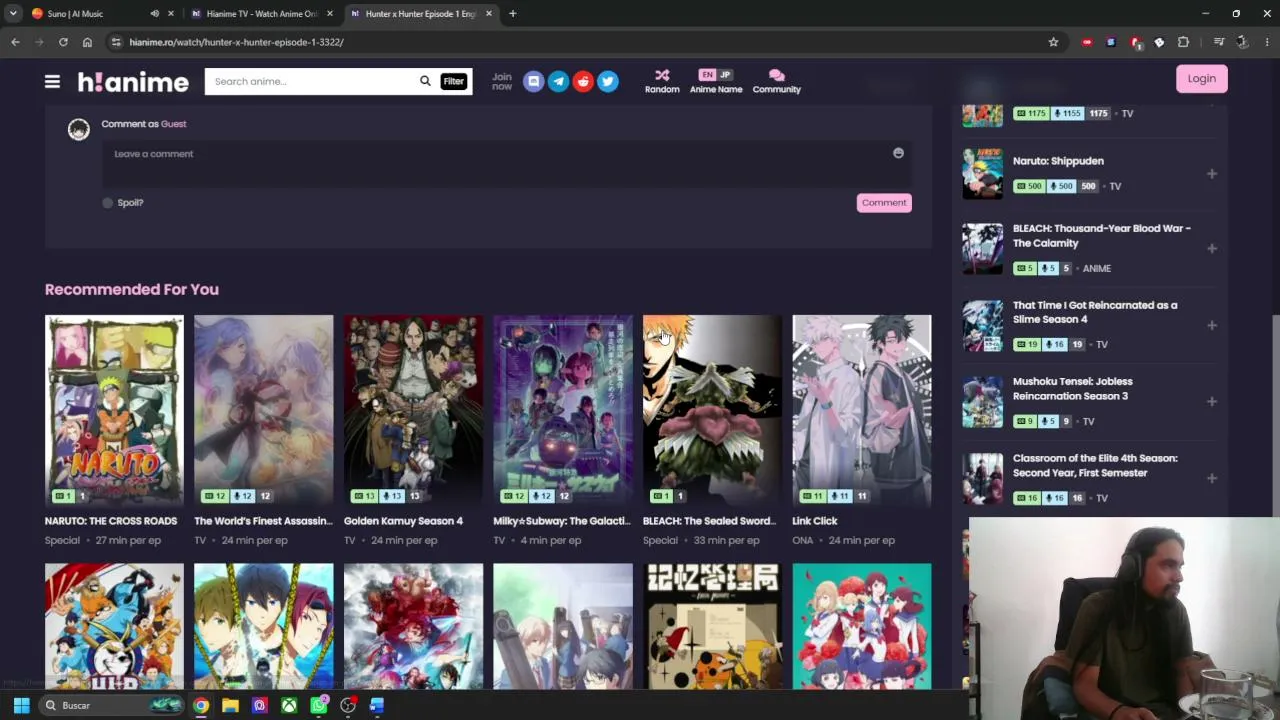
Task: Pick a Random anime
Action: (x=662, y=81)
